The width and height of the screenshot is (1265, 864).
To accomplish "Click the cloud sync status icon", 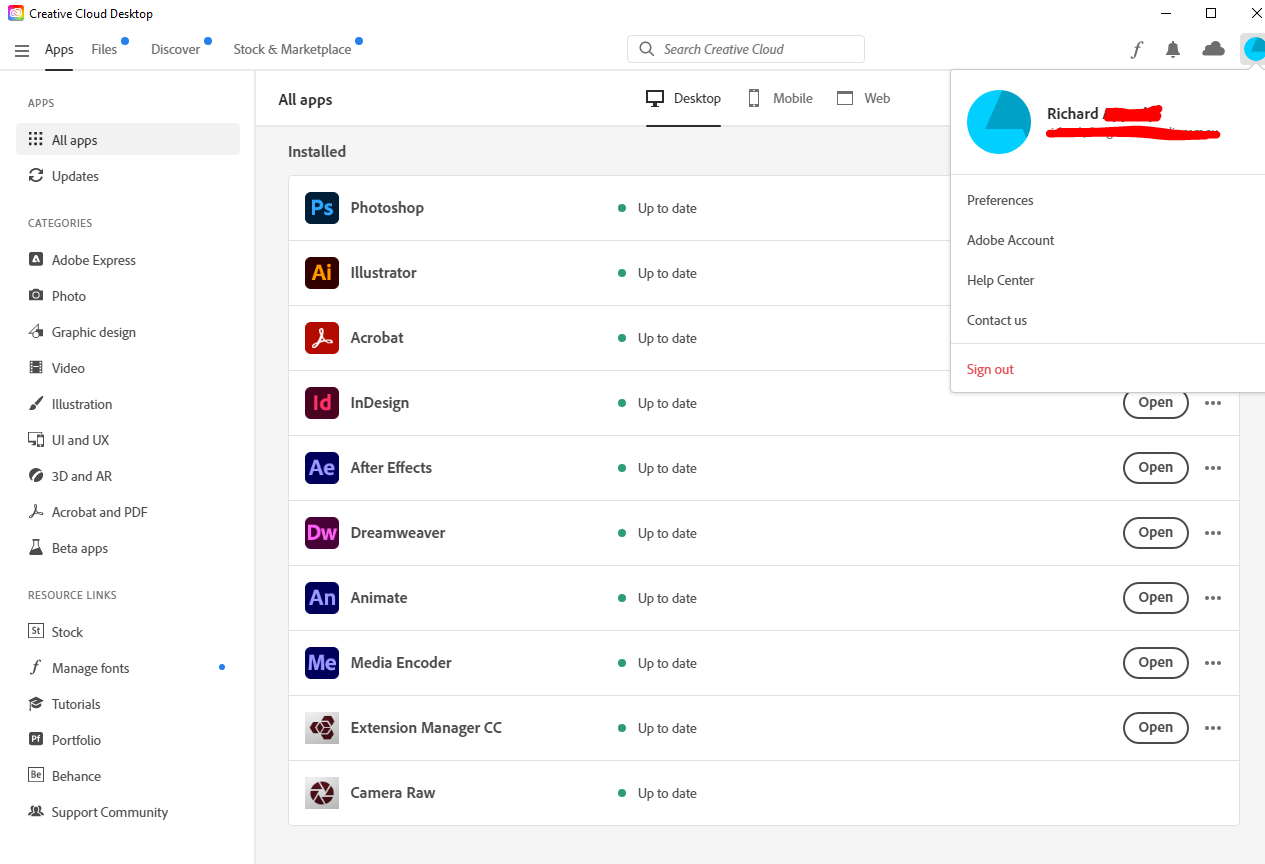I will (1213, 49).
